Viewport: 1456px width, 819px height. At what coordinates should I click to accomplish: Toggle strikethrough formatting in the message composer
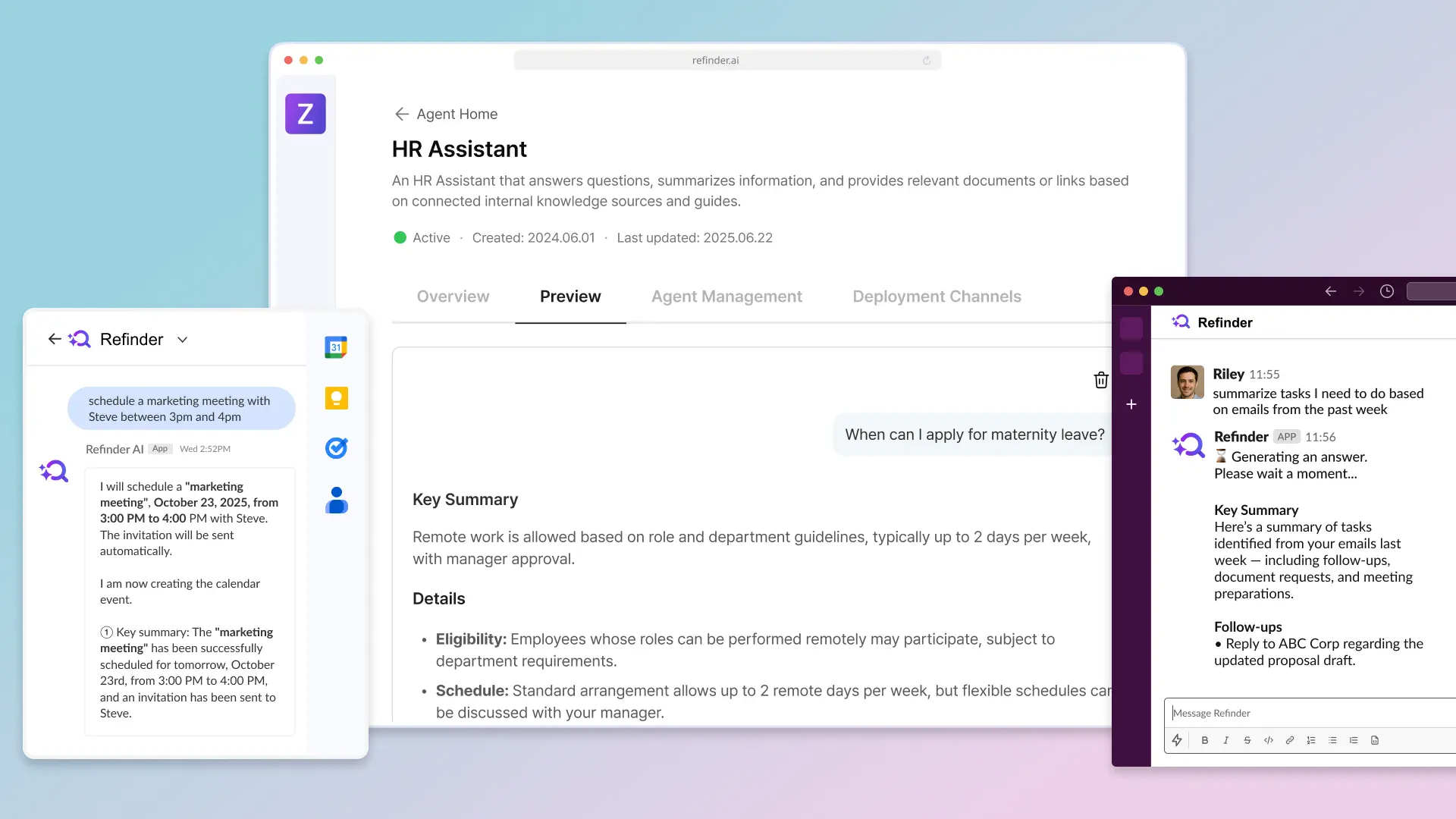click(x=1247, y=740)
